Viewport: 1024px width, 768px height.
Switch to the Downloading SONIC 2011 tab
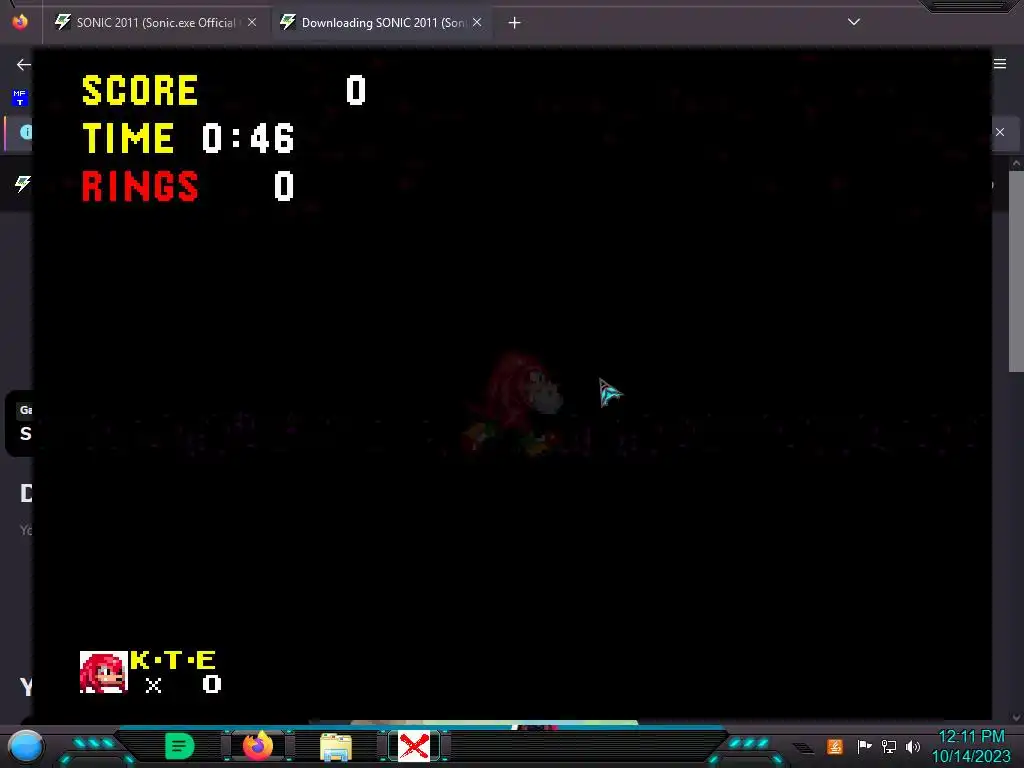(x=382, y=23)
